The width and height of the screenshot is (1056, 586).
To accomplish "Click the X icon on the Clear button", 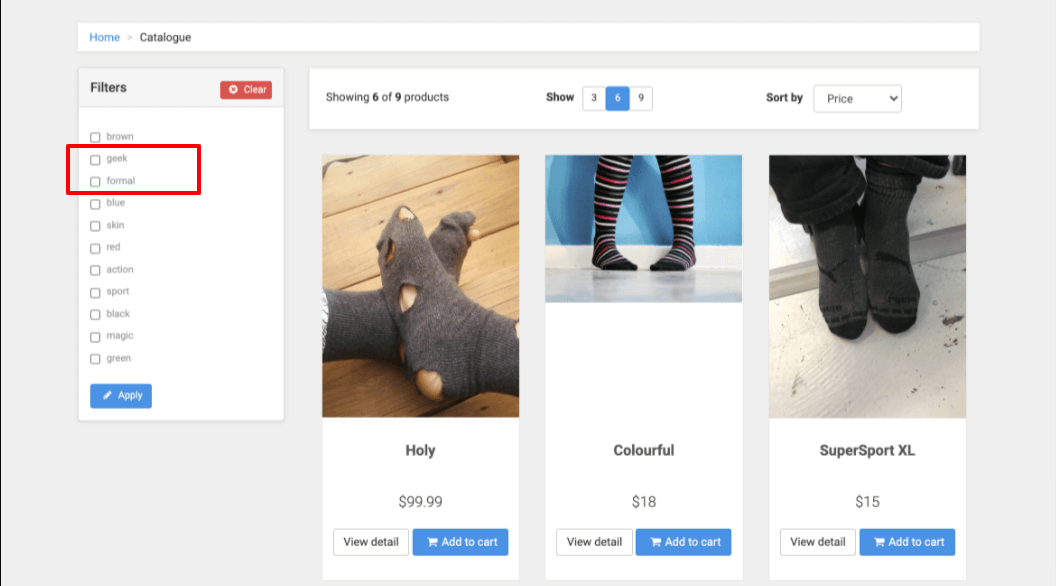I will click(233, 90).
